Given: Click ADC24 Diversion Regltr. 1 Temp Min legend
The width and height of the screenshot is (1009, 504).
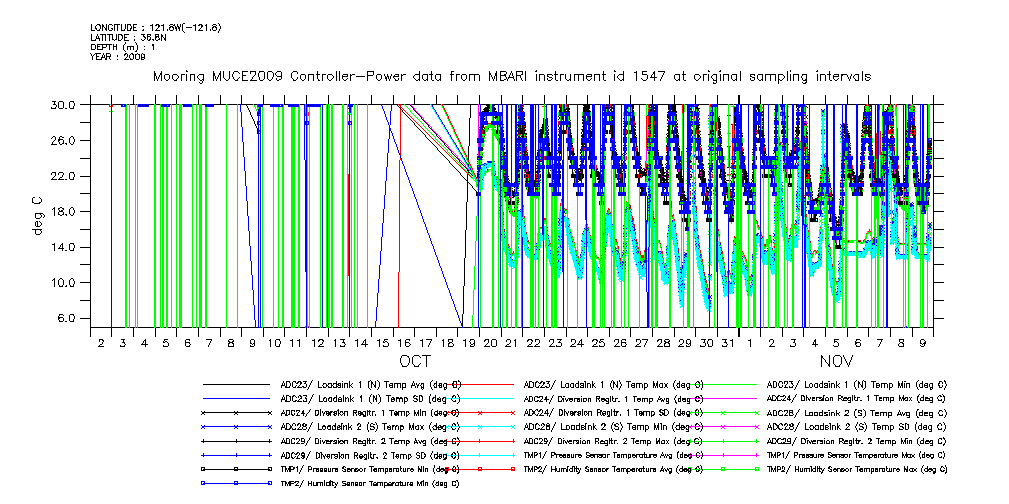Looking at the screenshot, I should click(x=371, y=412).
